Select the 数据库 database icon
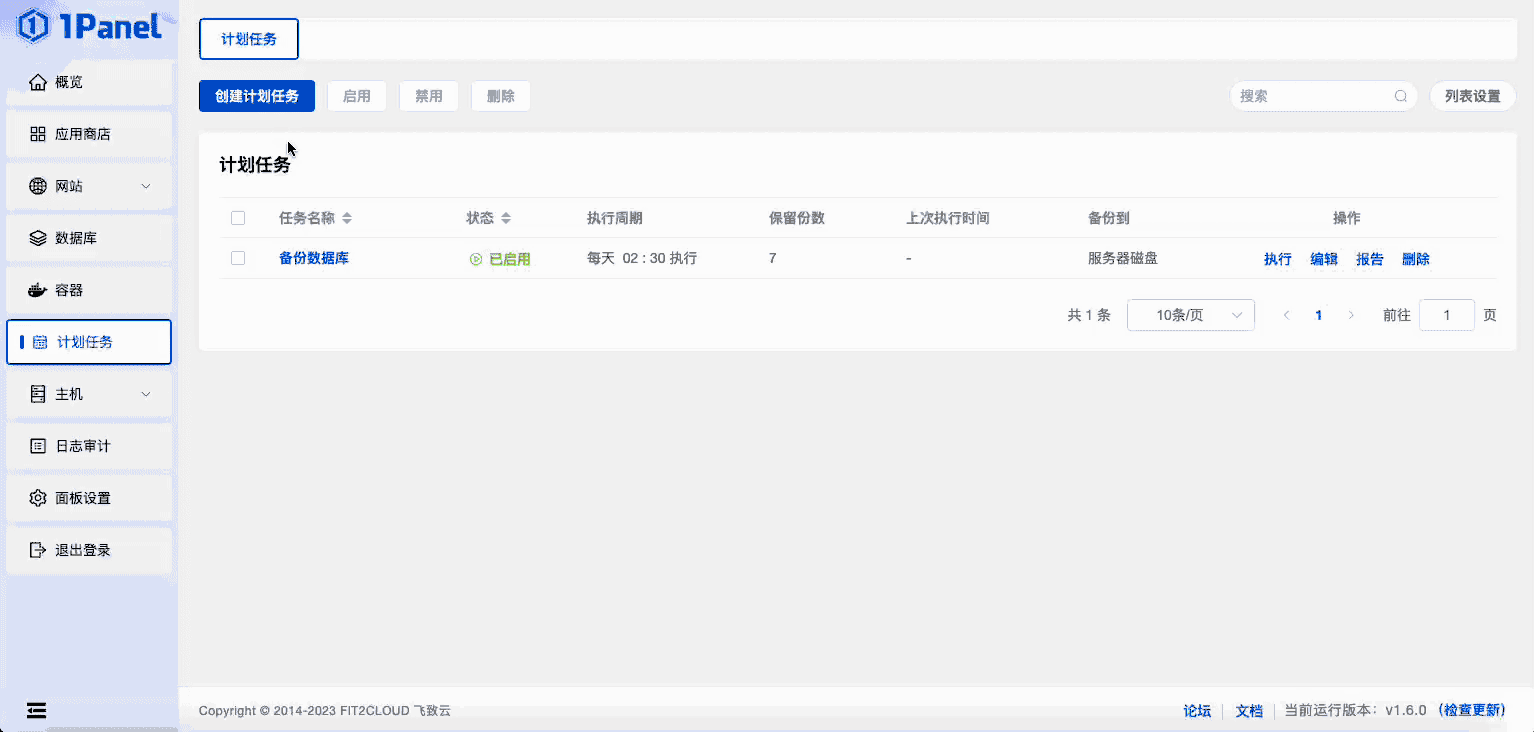 (x=37, y=238)
